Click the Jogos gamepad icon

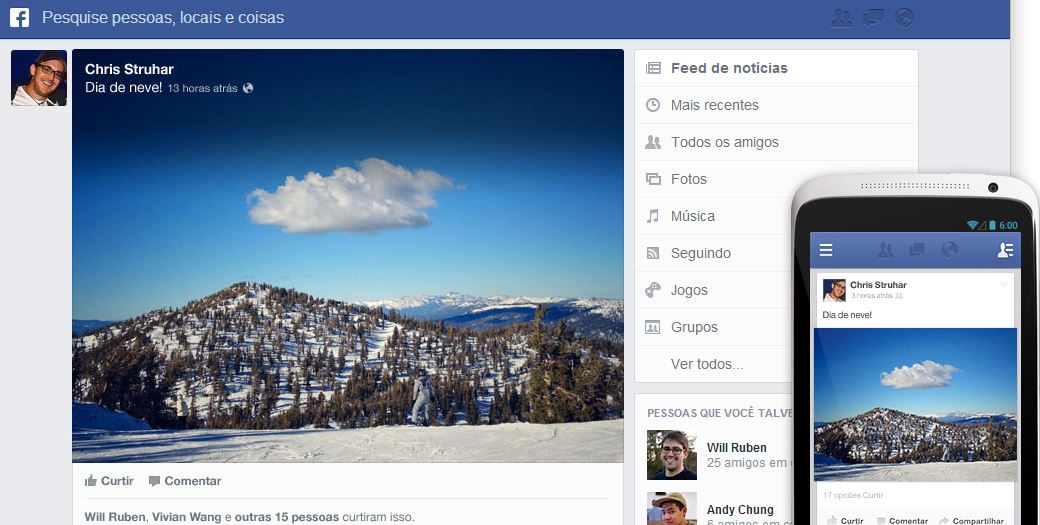pyautogui.click(x=653, y=290)
